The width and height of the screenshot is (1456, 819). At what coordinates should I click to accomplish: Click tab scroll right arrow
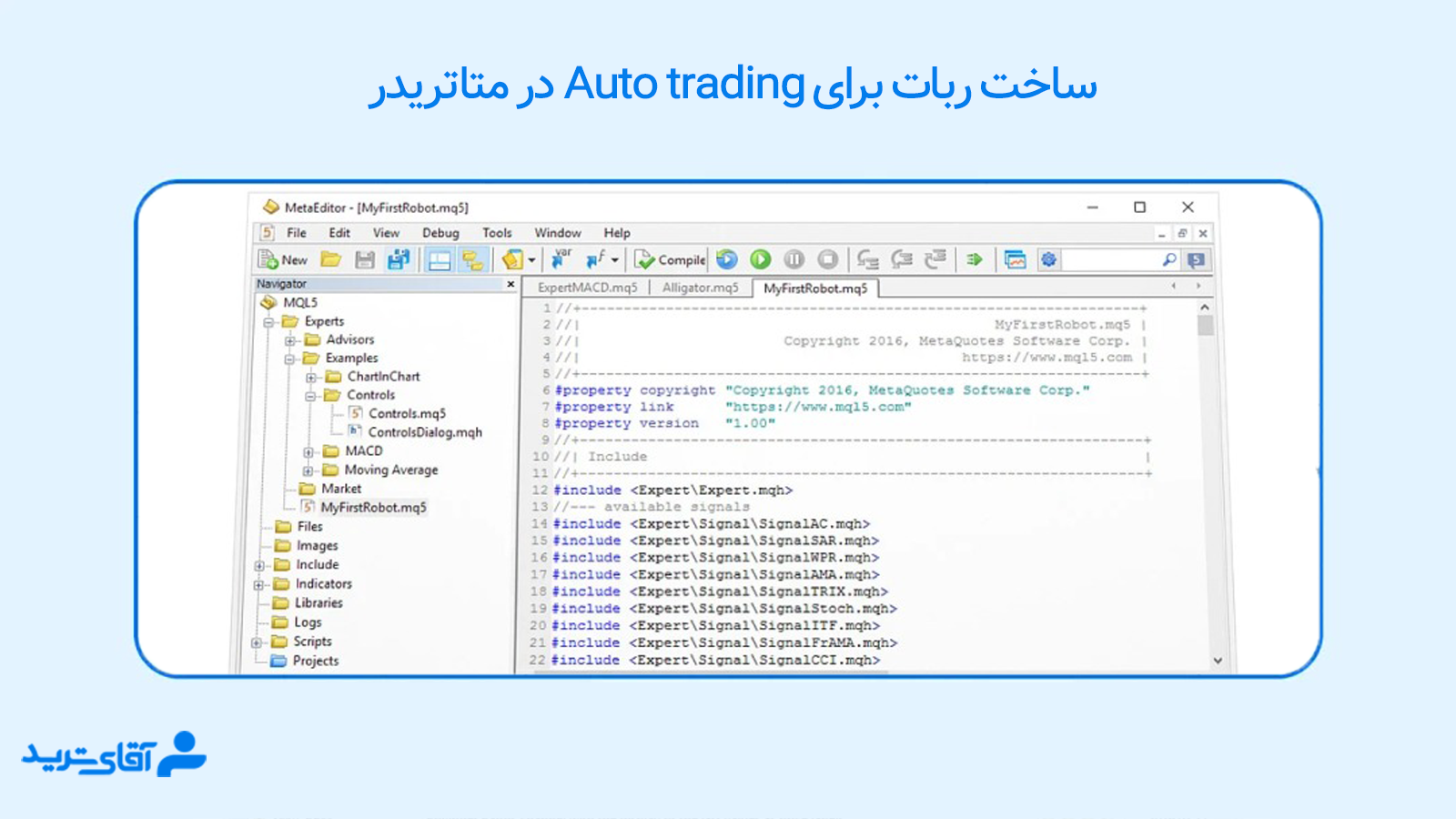click(x=1198, y=286)
